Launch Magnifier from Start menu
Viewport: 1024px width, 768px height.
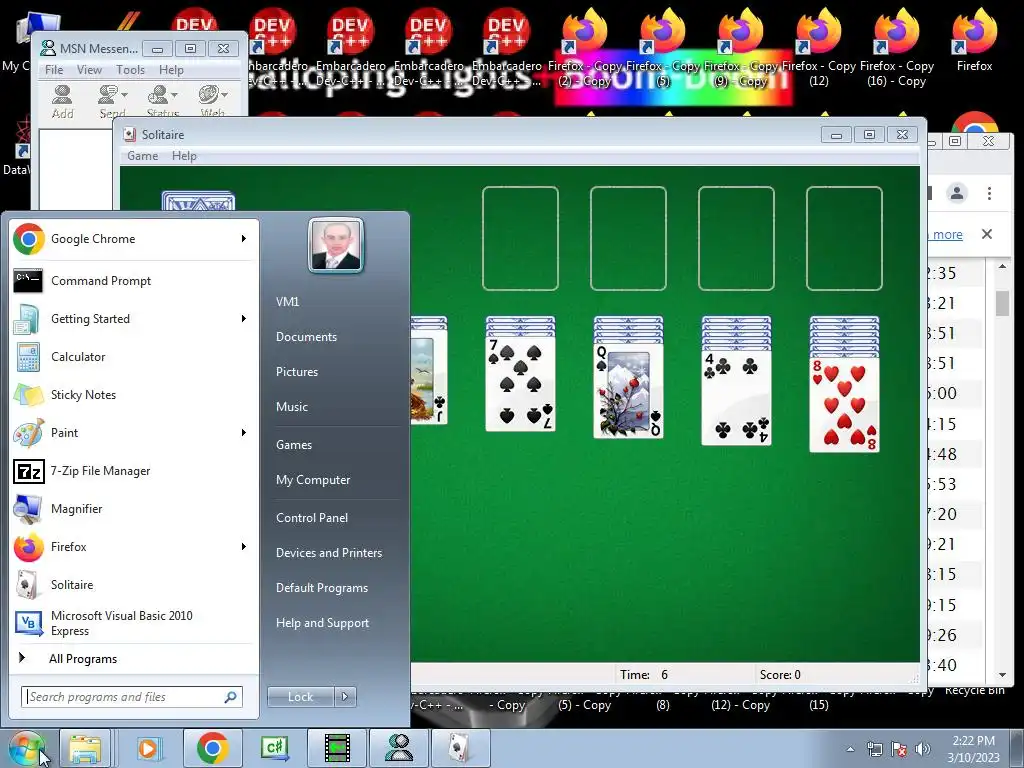point(135,509)
